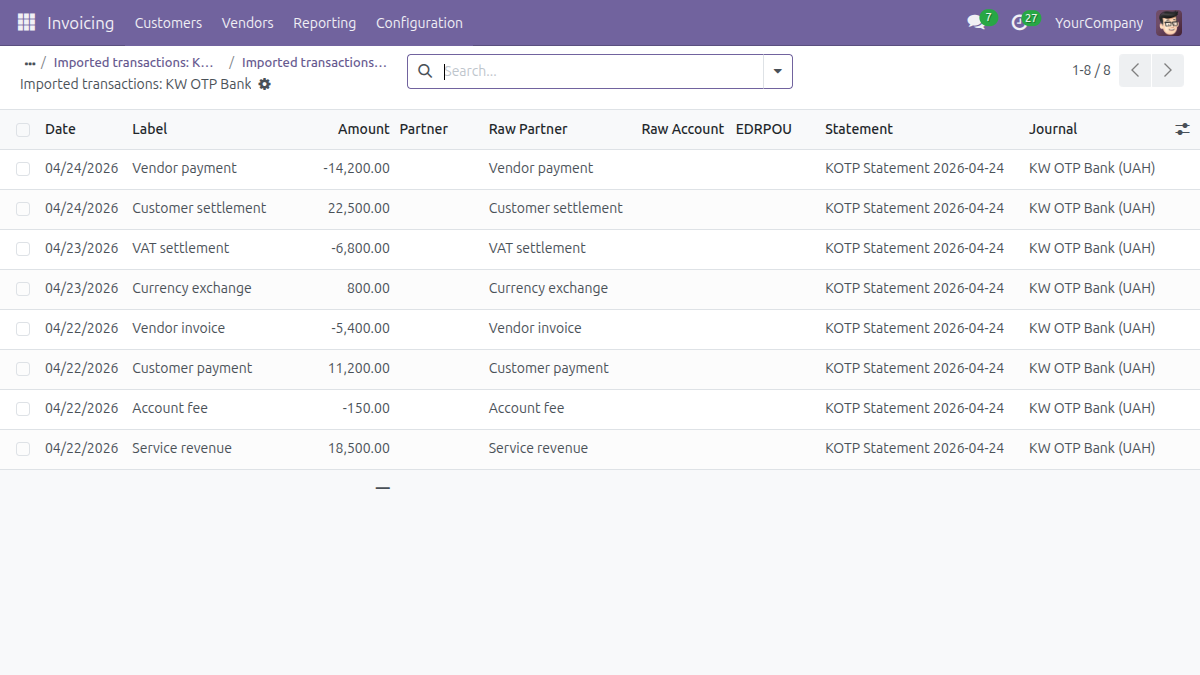This screenshot has width=1200, height=675.
Task: Open the conversations chat icon with badge 7
Action: coord(976,22)
